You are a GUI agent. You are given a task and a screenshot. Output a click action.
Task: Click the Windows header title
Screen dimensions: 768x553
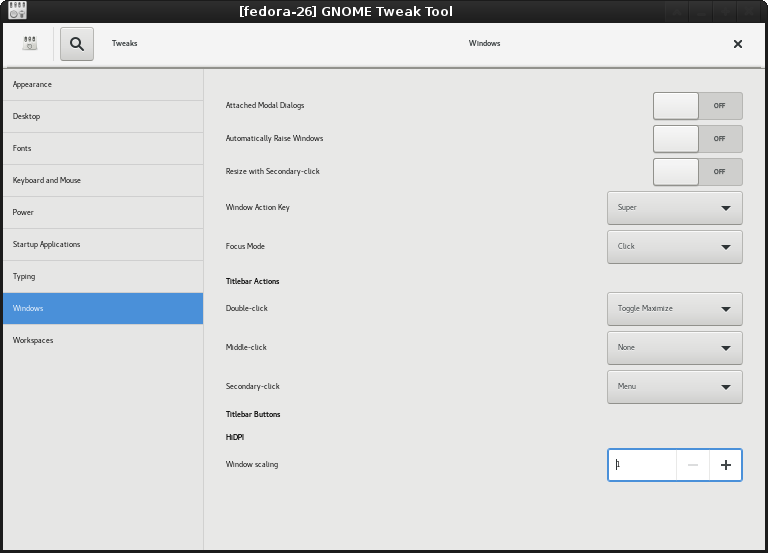click(484, 44)
